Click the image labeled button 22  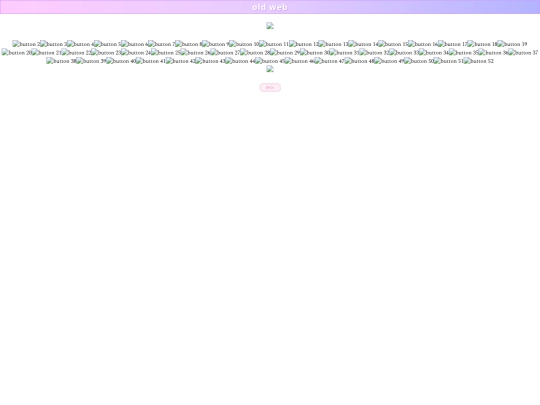[x=76, y=53]
